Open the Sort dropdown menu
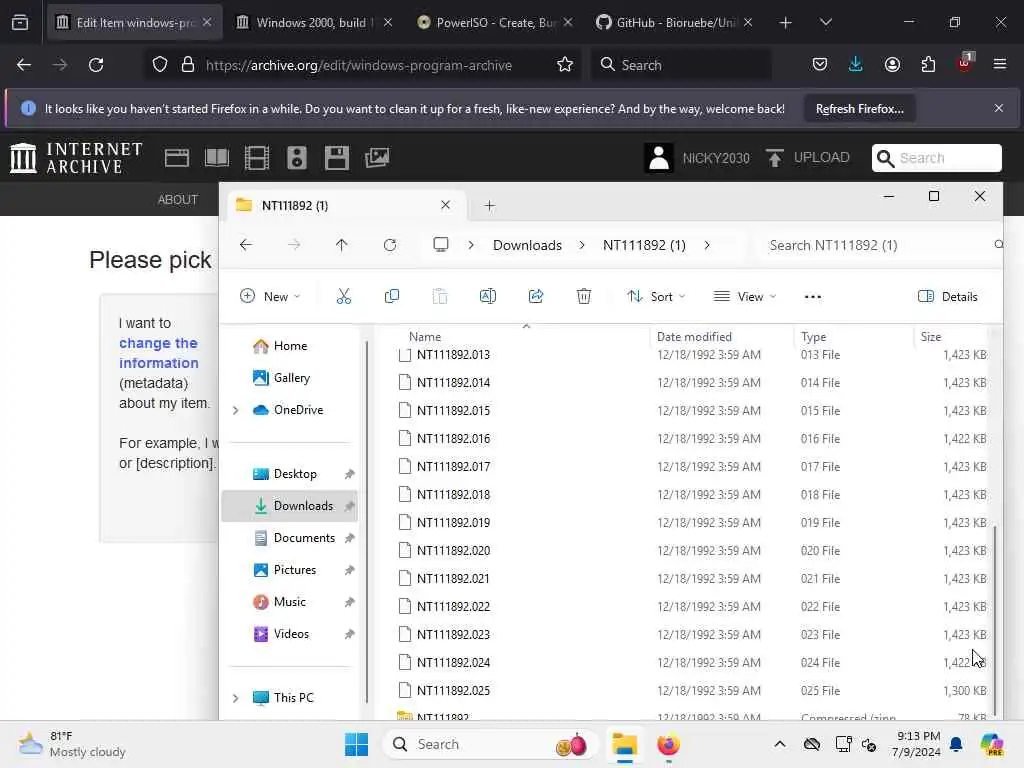This screenshot has height=768, width=1024. [x=656, y=296]
